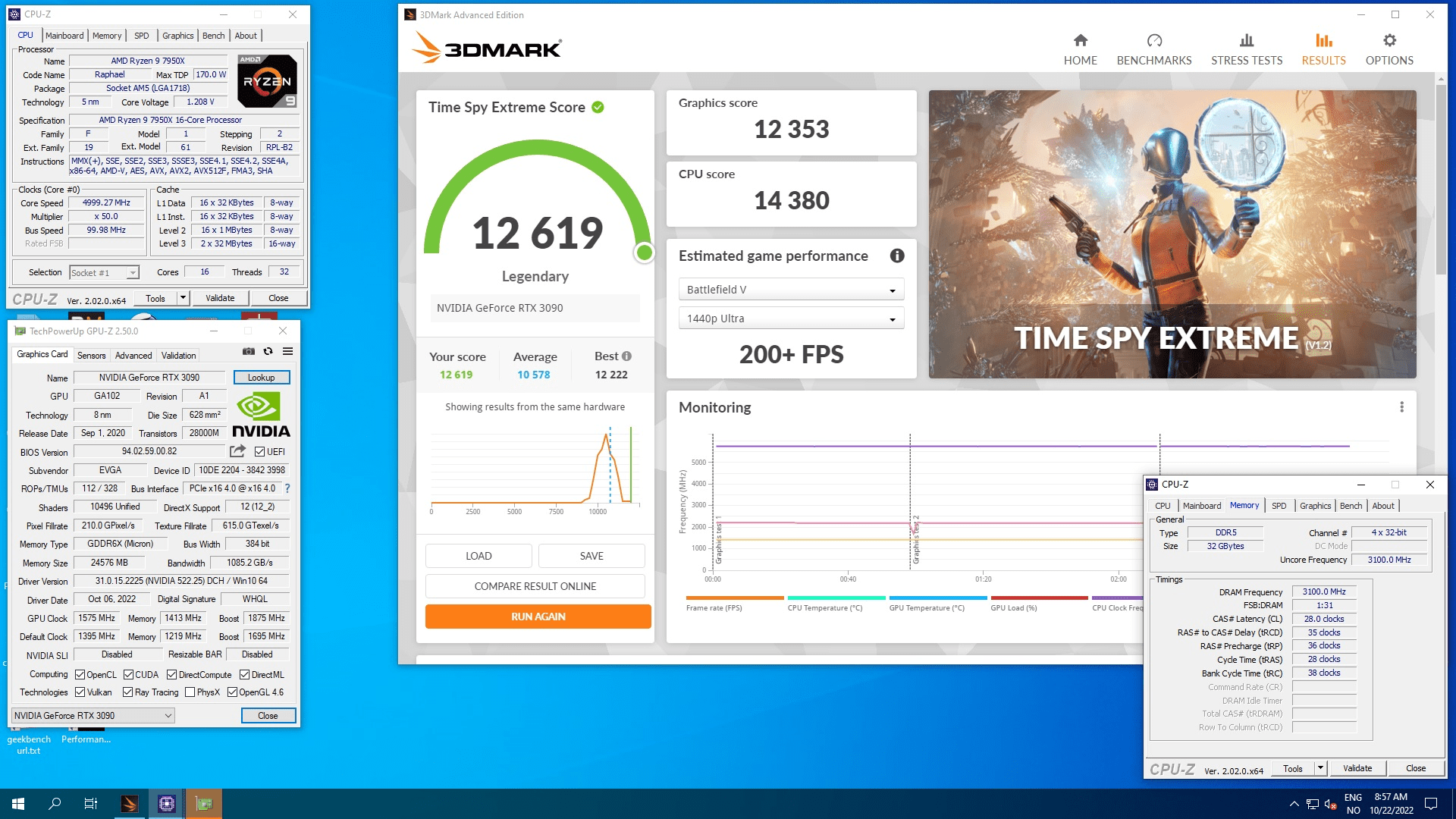Show hidden system tray icons
Viewport: 1456px width, 819px height.
tap(1294, 804)
